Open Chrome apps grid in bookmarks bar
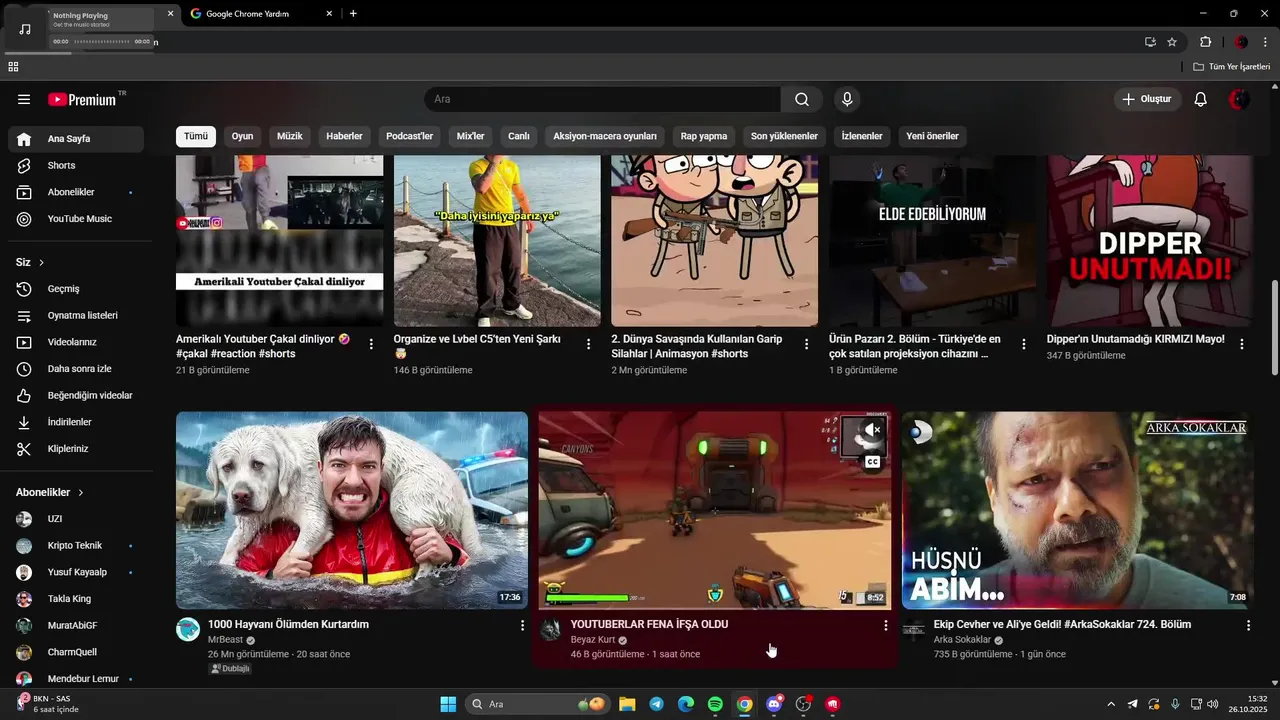 click(x=13, y=67)
